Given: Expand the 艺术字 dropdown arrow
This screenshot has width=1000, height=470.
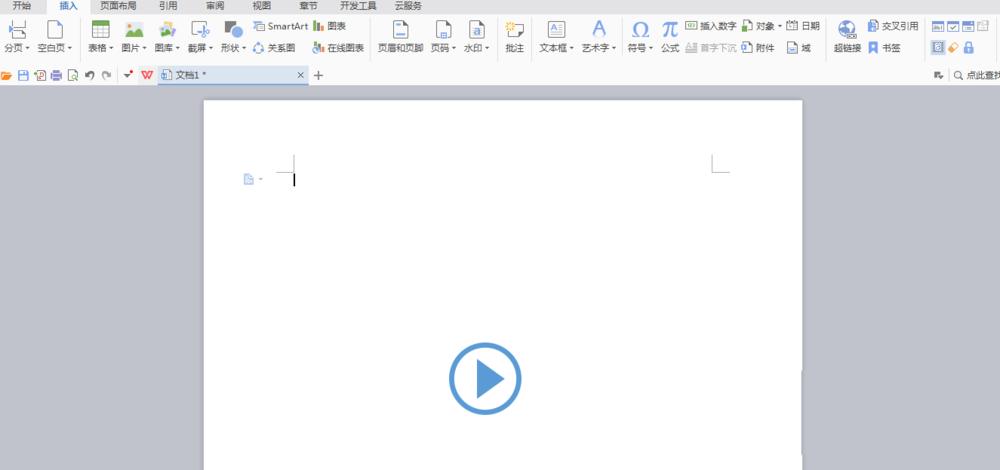Looking at the screenshot, I should point(614,48).
